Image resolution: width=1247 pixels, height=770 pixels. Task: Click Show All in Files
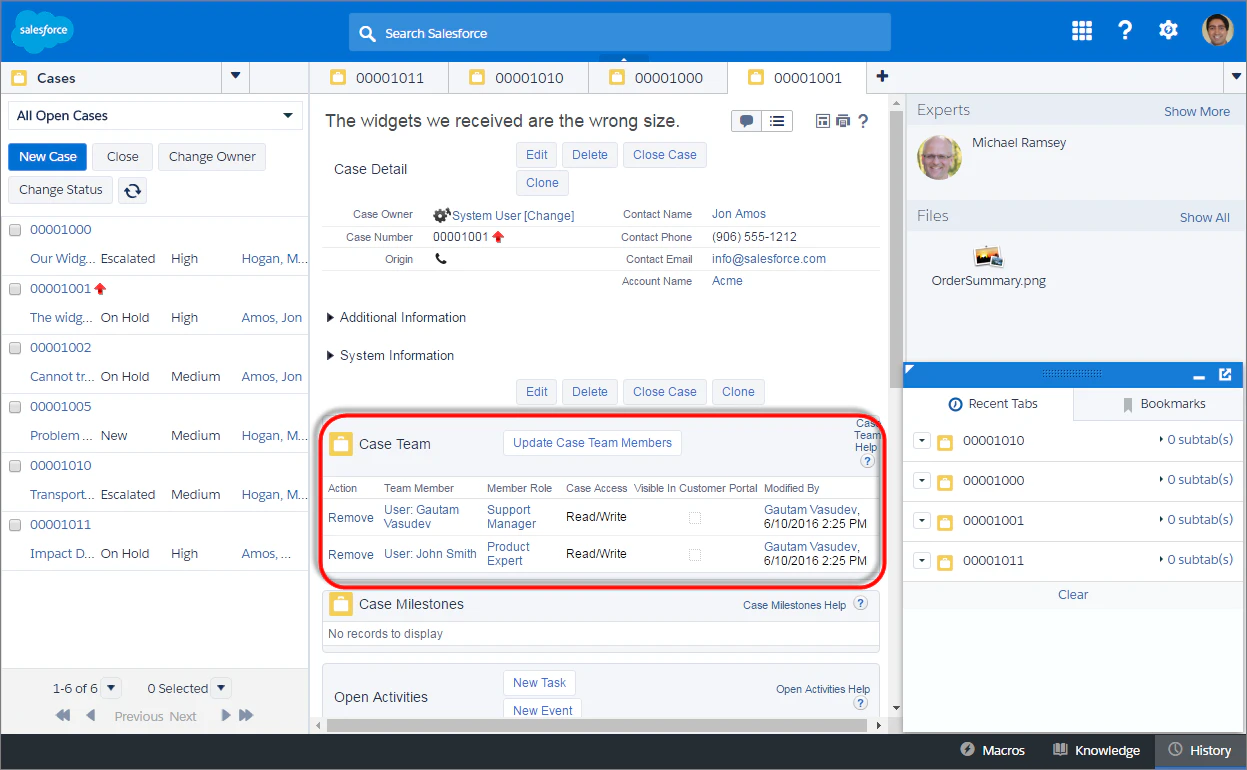coord(1205,217)
